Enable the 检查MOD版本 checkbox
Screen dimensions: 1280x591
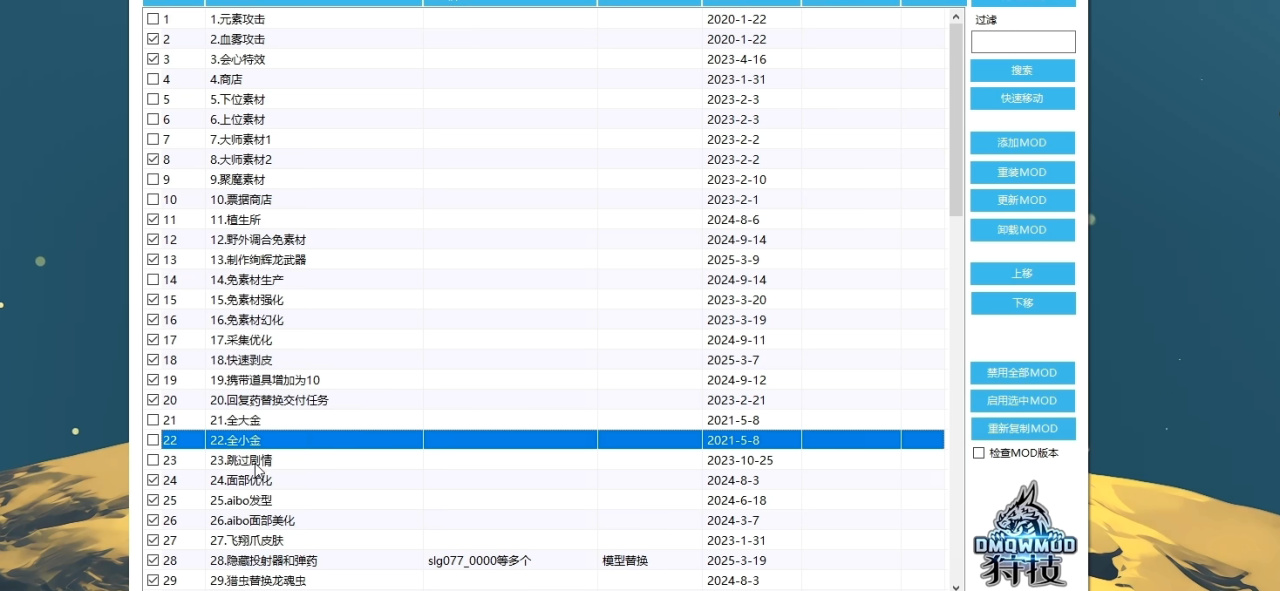click(979, 453)
